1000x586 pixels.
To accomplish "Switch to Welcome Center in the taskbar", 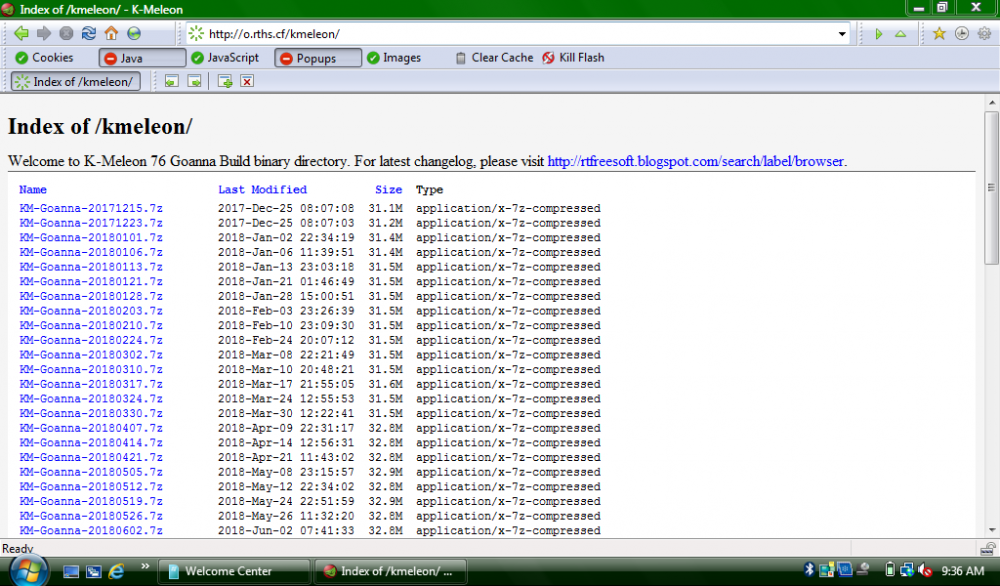I will click(x=228, y=571).
